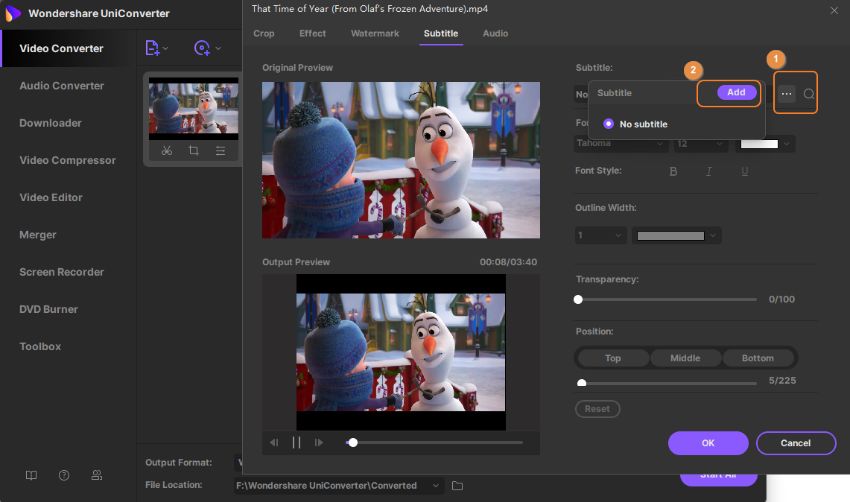The width and height of the screenshot is (850, 502).
Task: Expand the File Location path dropdown
Action: click(435, 486)
